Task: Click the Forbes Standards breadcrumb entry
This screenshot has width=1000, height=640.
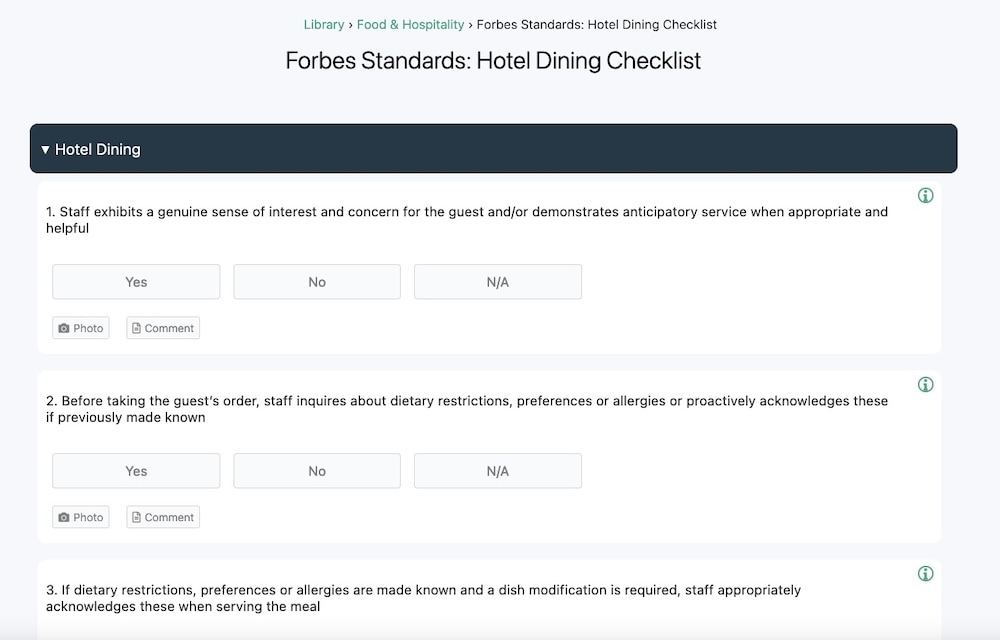Action: point(597,24)
